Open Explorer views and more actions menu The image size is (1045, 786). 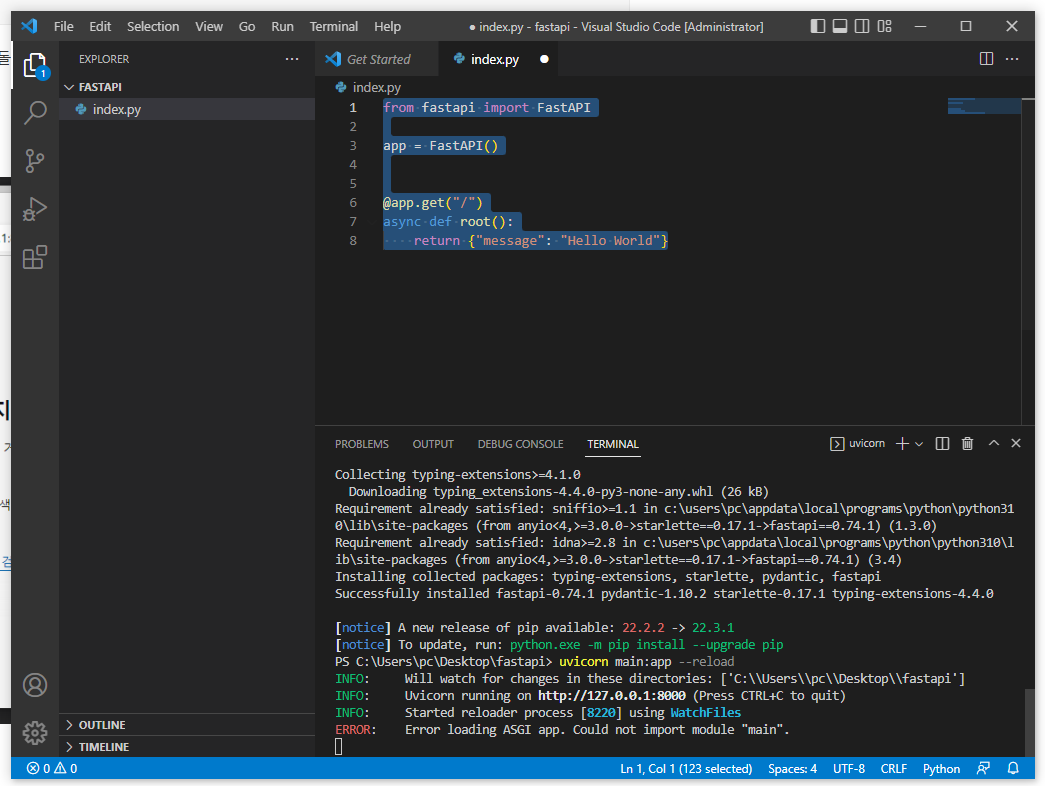point(292,59)
